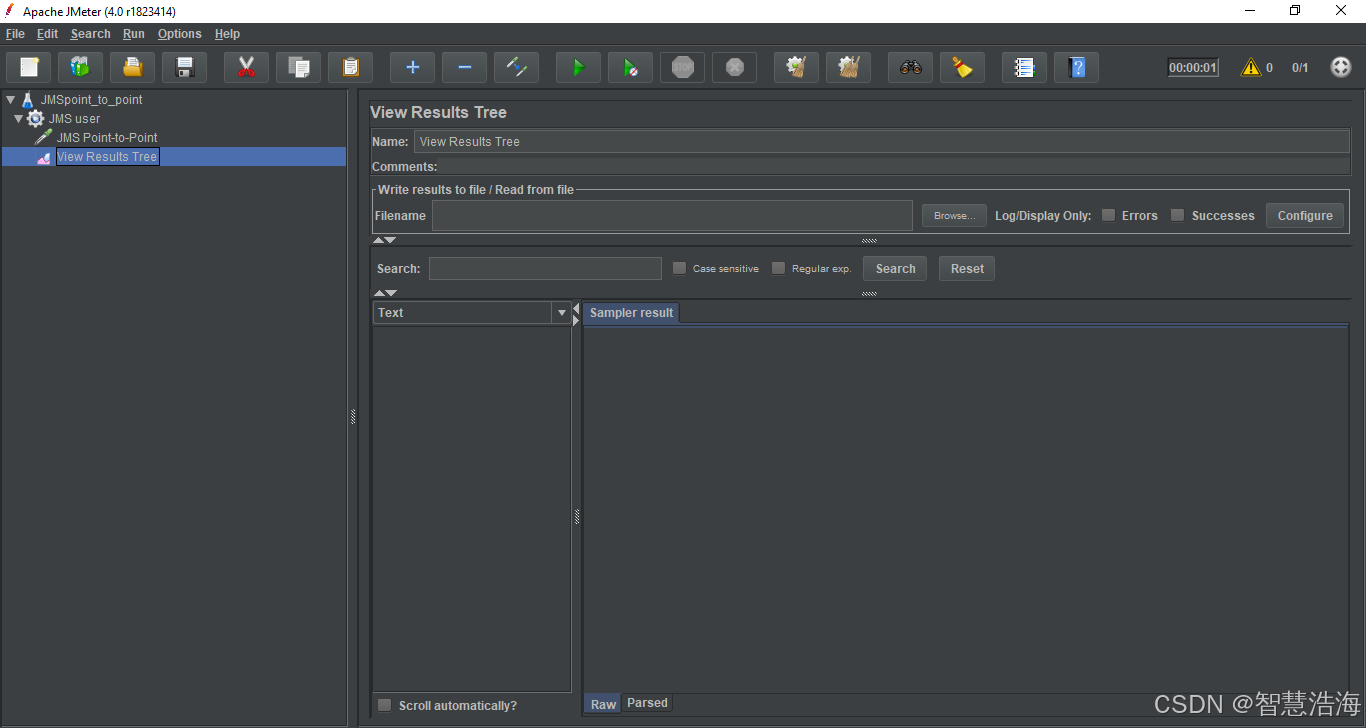
Task: Toggle the Case sensitive checkbox
Action: pyautogui.click(x=679, y=268)
